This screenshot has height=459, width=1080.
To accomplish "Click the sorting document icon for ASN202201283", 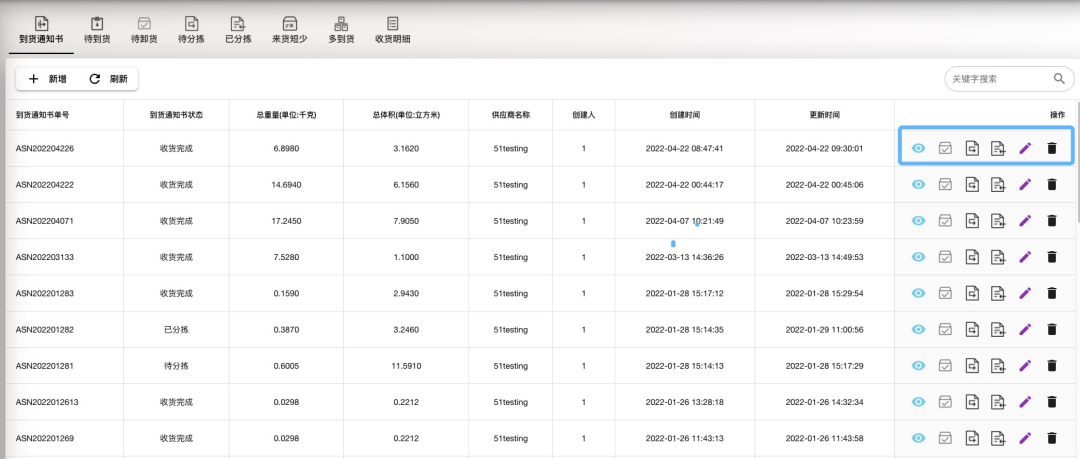I will click(x=972, y=293).
